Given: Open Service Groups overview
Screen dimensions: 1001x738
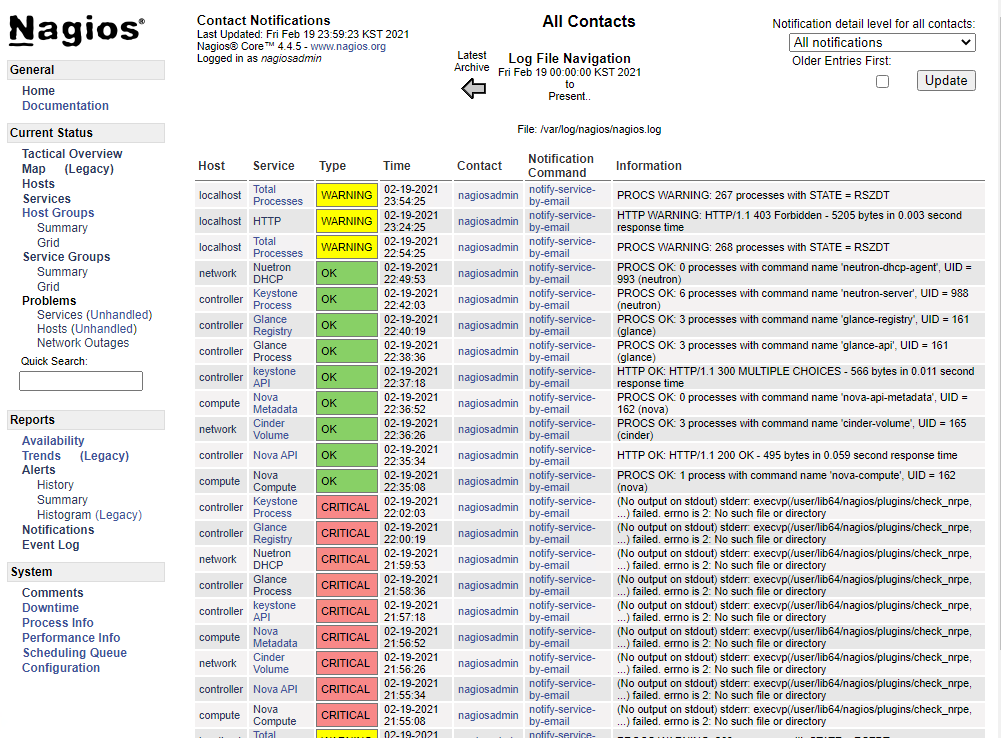Looking at the screenshot, I should 66,257.
